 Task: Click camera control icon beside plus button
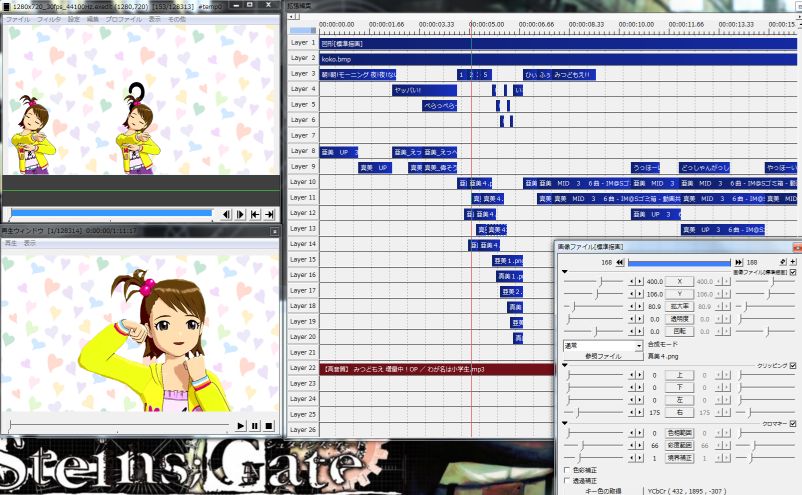[783, 262]
